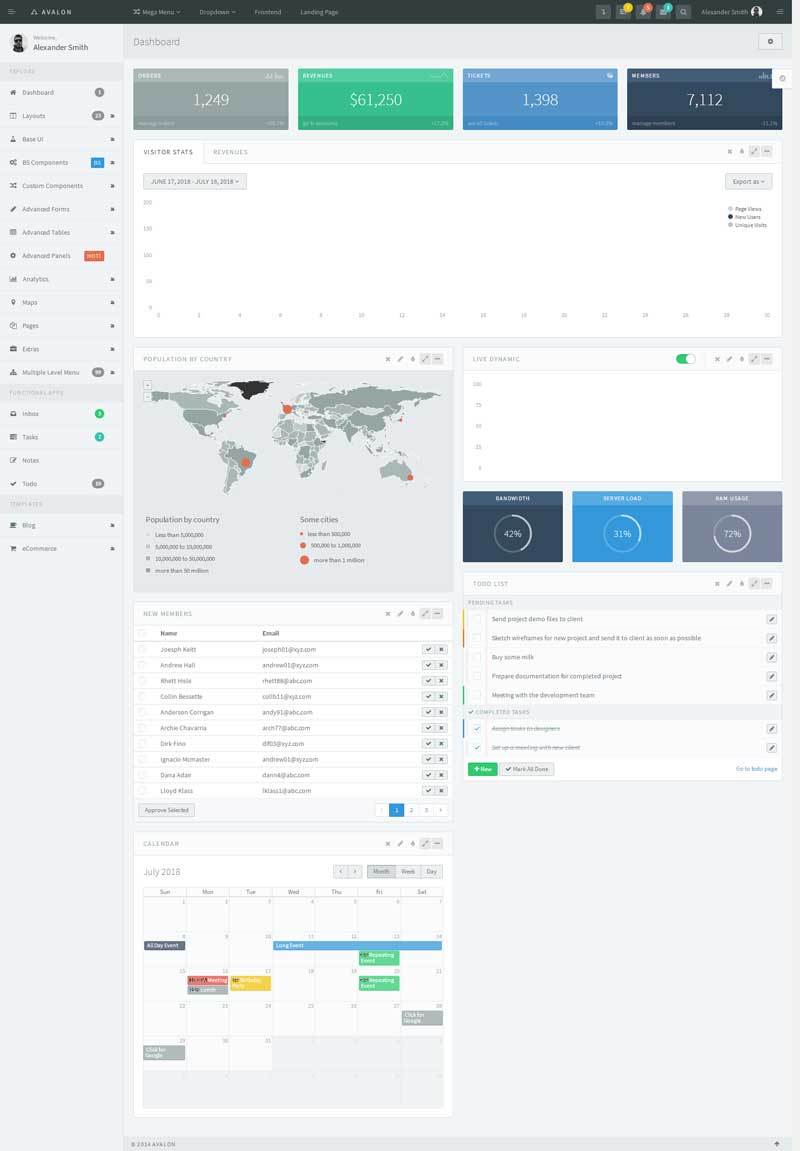This screenshot has width=800, height=1151.
Task: Switch to the Revenues tab
Action: click(230, 152)
